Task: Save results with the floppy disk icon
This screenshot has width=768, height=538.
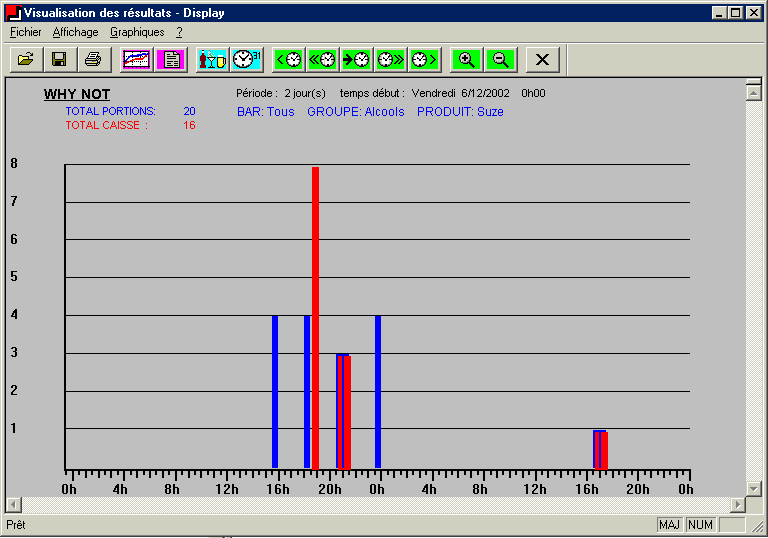Action: (x=59, y=59)
